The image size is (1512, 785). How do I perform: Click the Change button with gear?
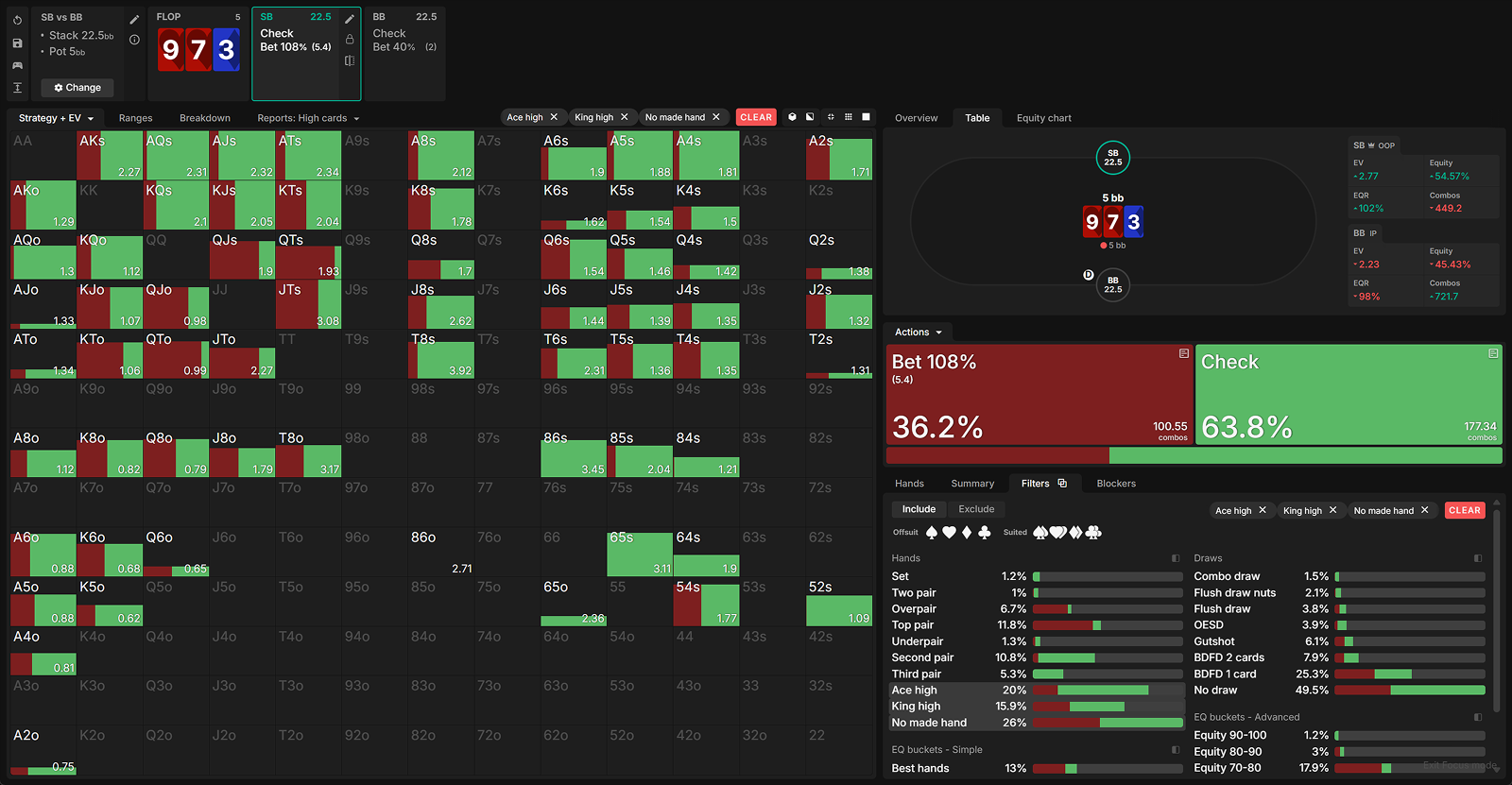tap(77, 88)
